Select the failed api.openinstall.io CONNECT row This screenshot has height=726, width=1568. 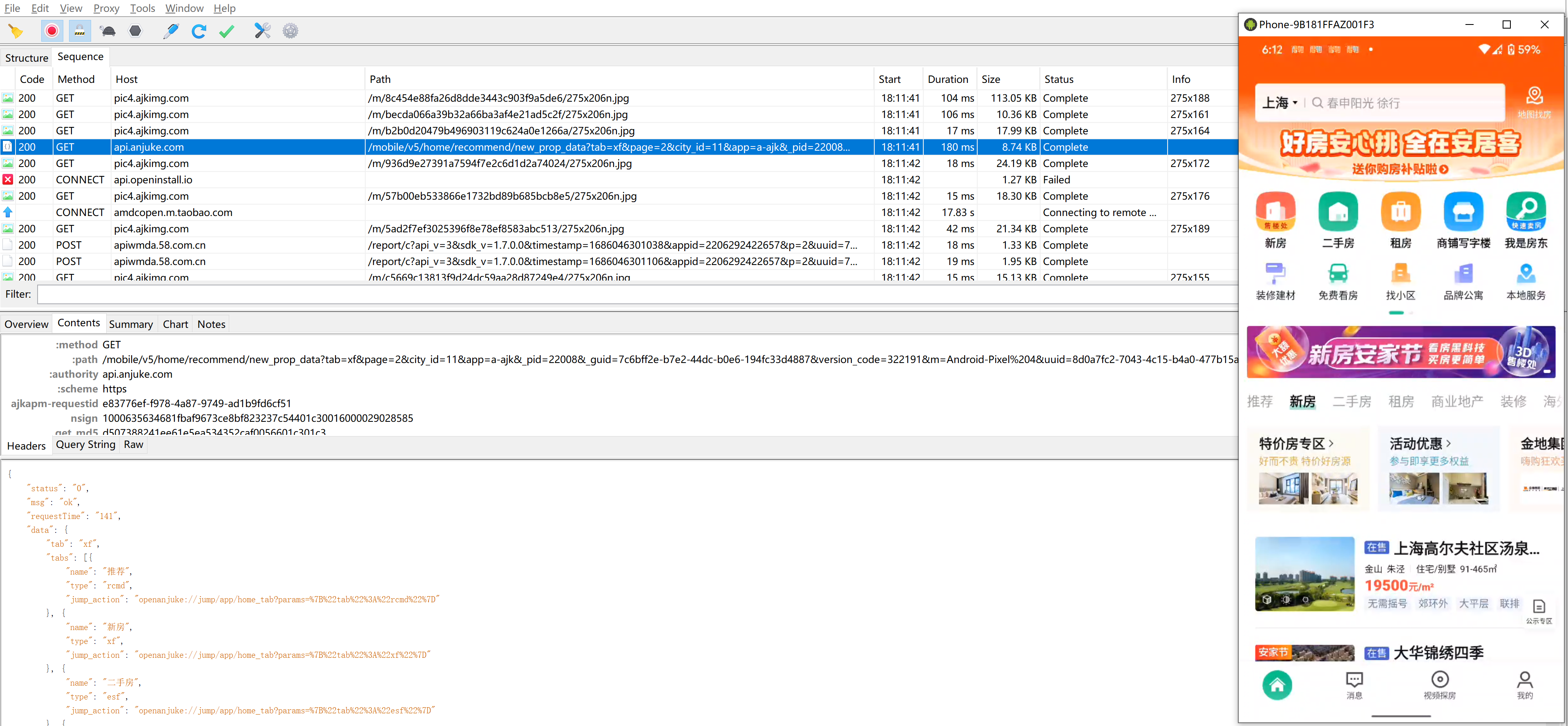pos(619,180)
